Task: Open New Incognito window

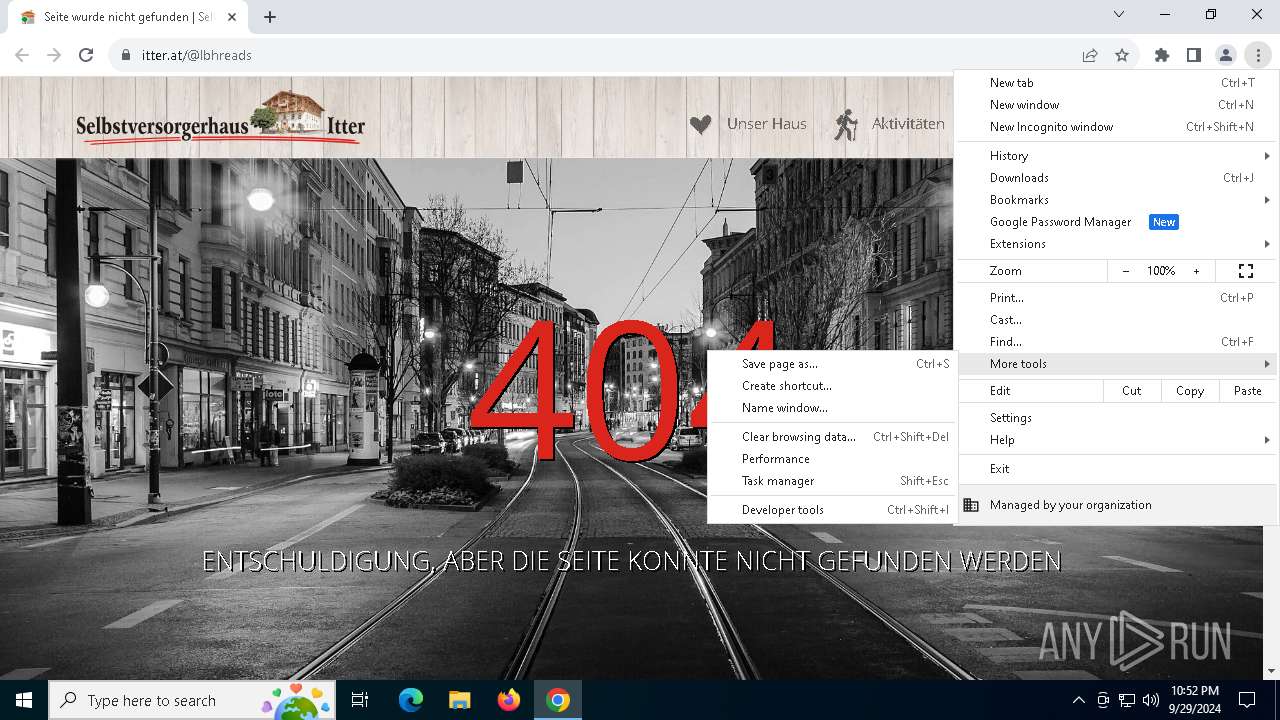Action: [x=1116, y=127]
